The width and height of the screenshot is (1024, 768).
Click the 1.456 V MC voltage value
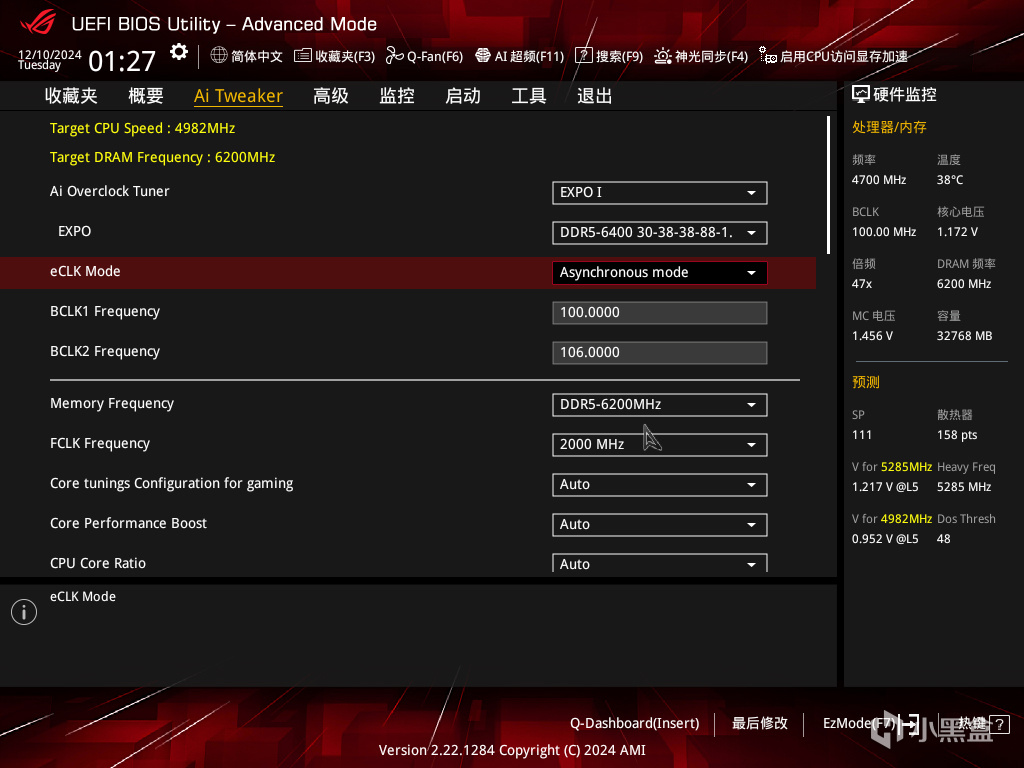(x=872, y=336)
